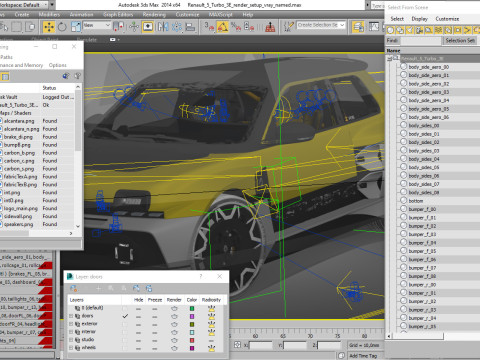Expand the interior layer node
The width and height of the screenshot is (480, 360).
pyautogui.click(x=71, y=332)
